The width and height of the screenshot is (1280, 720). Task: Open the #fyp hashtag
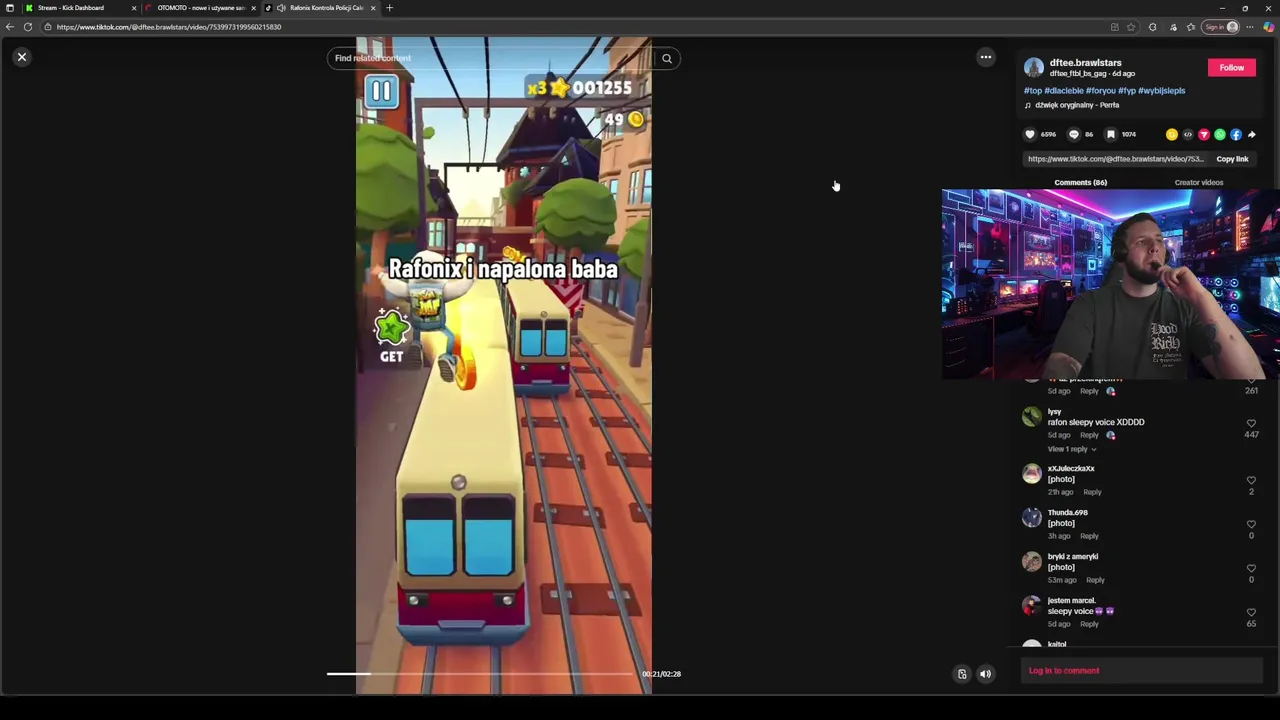tap(1127, 91)
